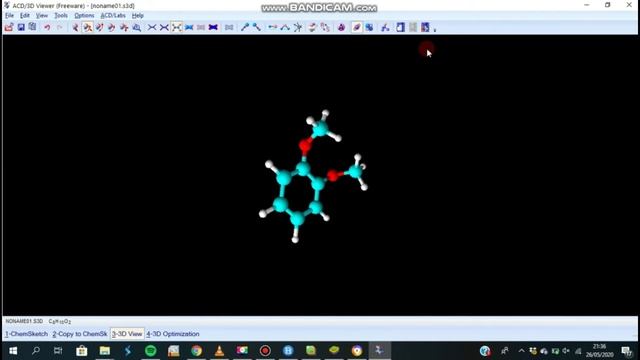The image size is (640, 360).
Task: Click the upper red oxygen atom in the 3D view
Action: (x=304, y=146)
